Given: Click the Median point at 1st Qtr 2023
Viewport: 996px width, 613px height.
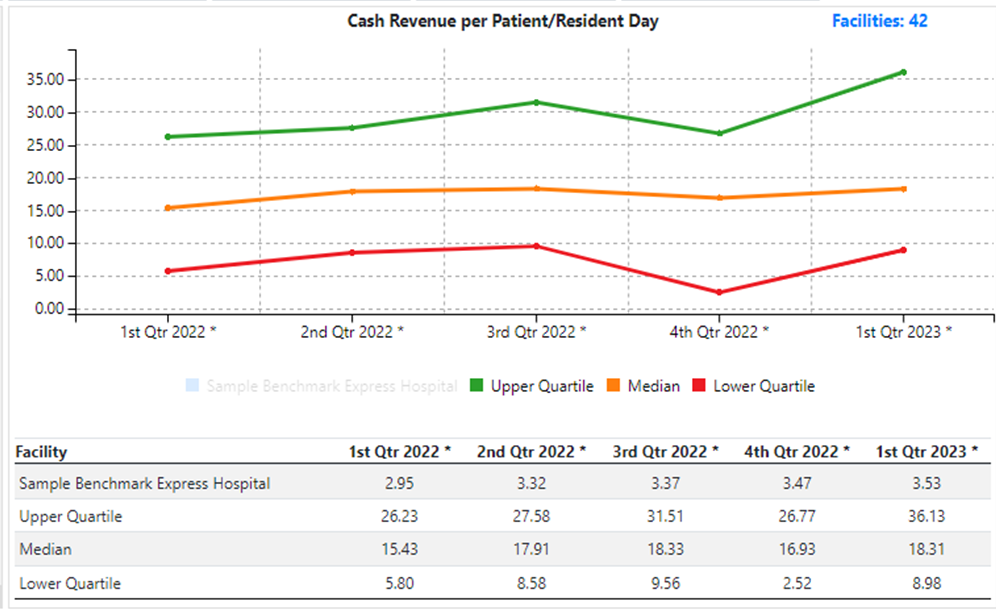Looking at the screenshot, I should [903, 189].
